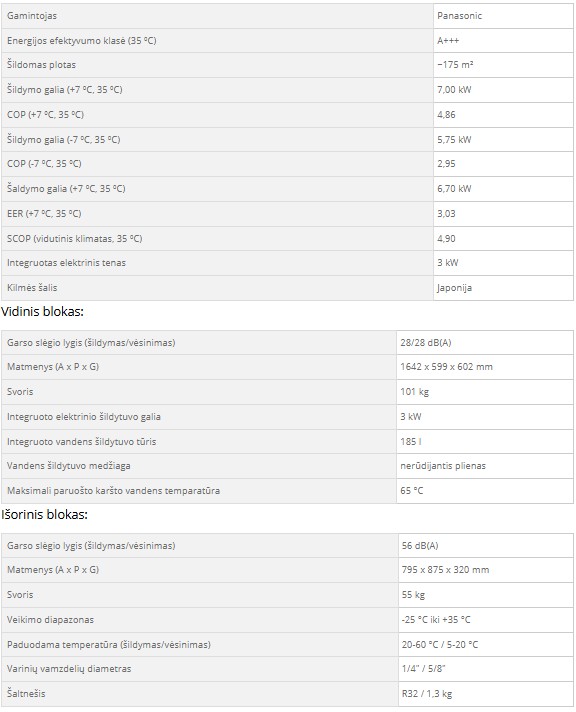Select the 1642 x 599 x 602 mm dimensions
The height and width of the screenshot is (712, 576).
coord(447,367)
